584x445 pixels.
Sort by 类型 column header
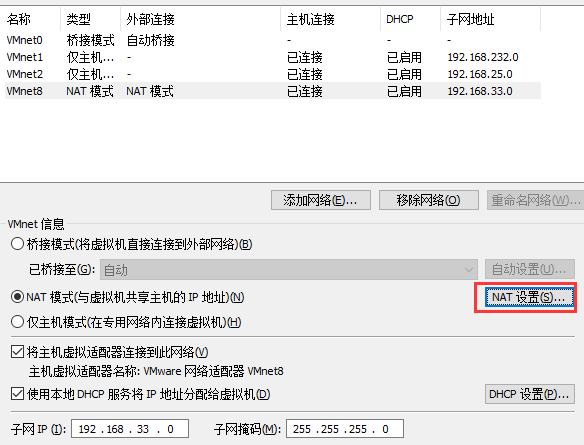tap(91, 19)
